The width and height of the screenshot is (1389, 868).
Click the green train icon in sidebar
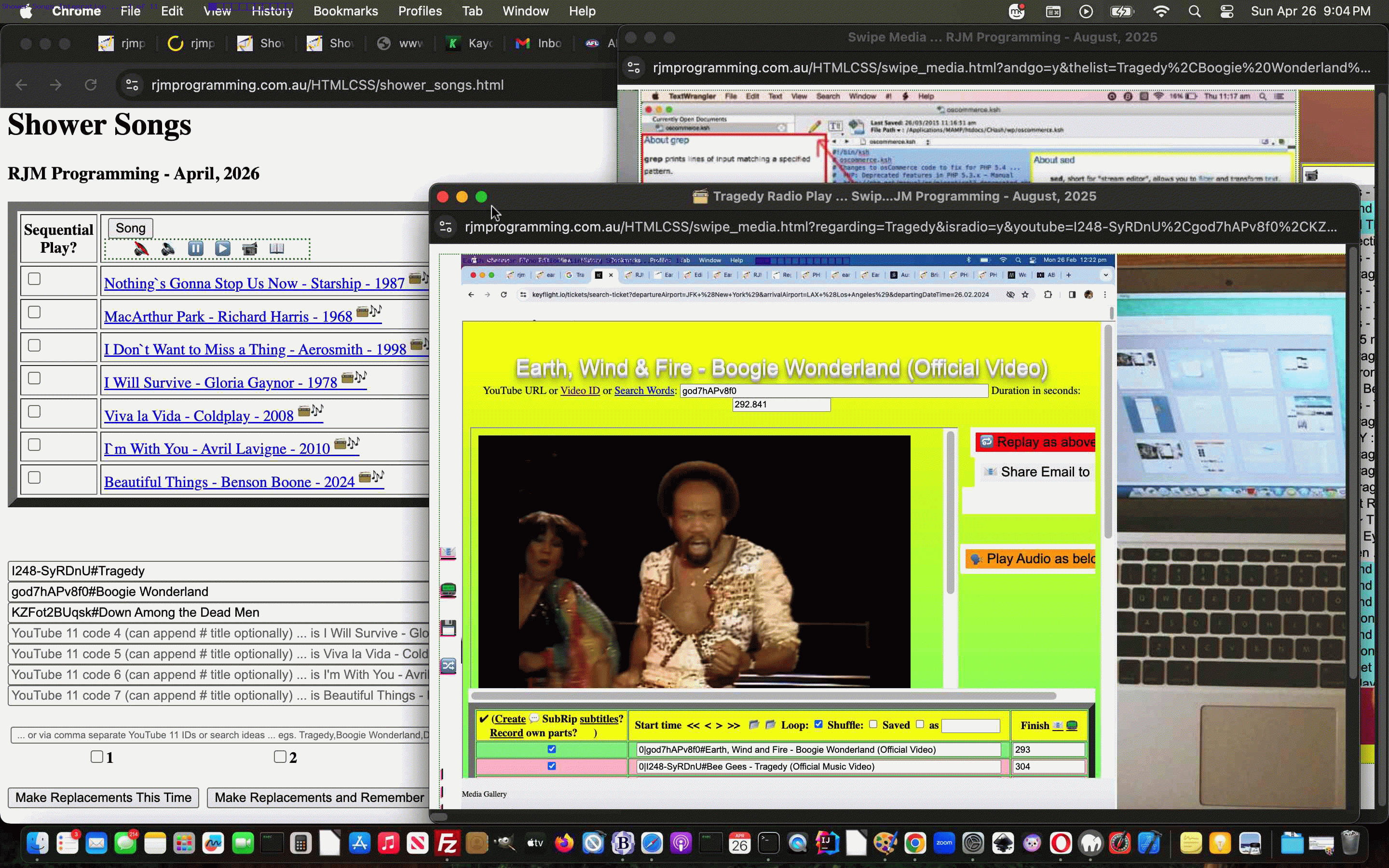point(448,590)
